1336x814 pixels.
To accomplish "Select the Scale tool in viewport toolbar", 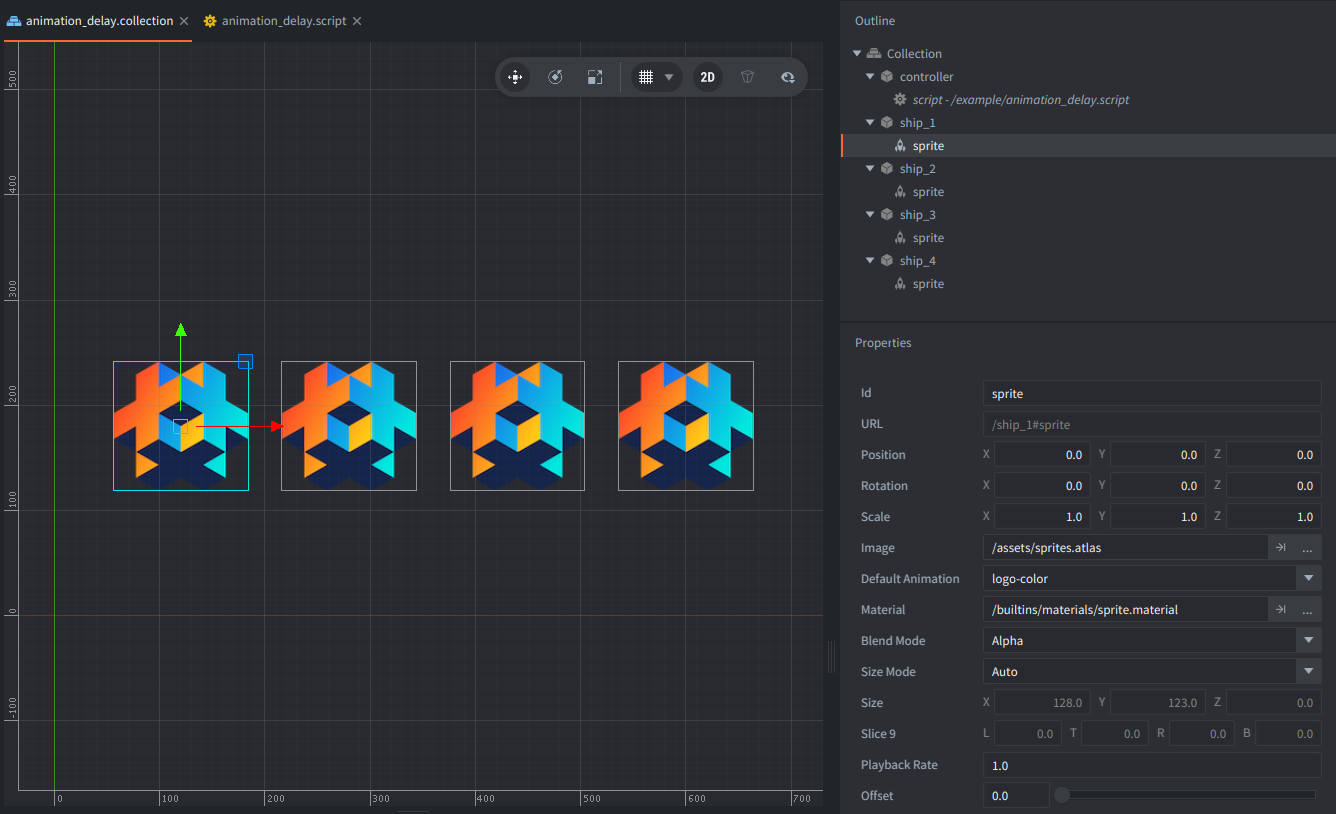I will (595, 77).
